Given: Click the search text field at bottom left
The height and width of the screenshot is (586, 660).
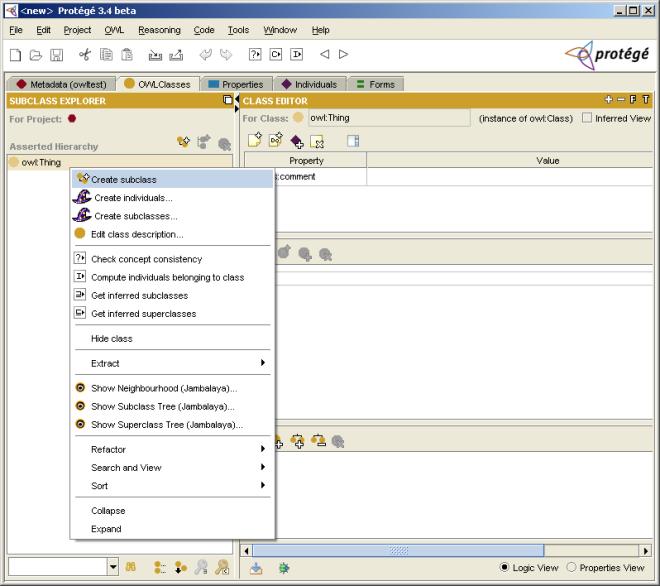Looking at the screenshot, I should click(x=58, y=567).
